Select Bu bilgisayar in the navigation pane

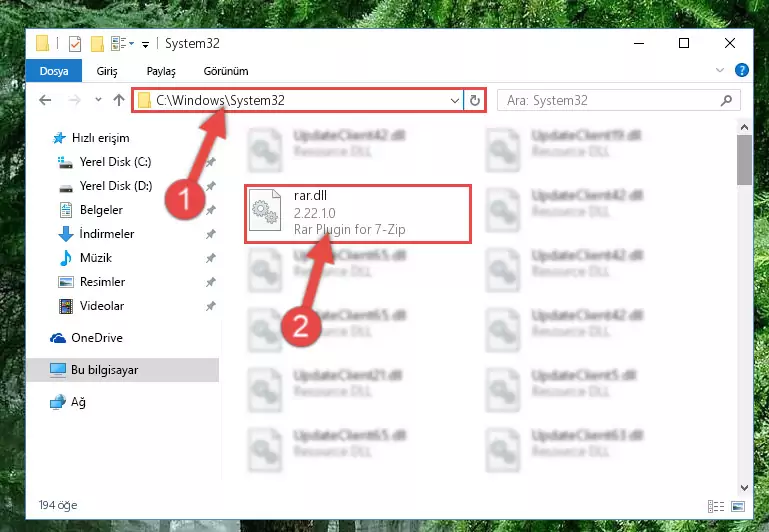[x=122, y=370]
